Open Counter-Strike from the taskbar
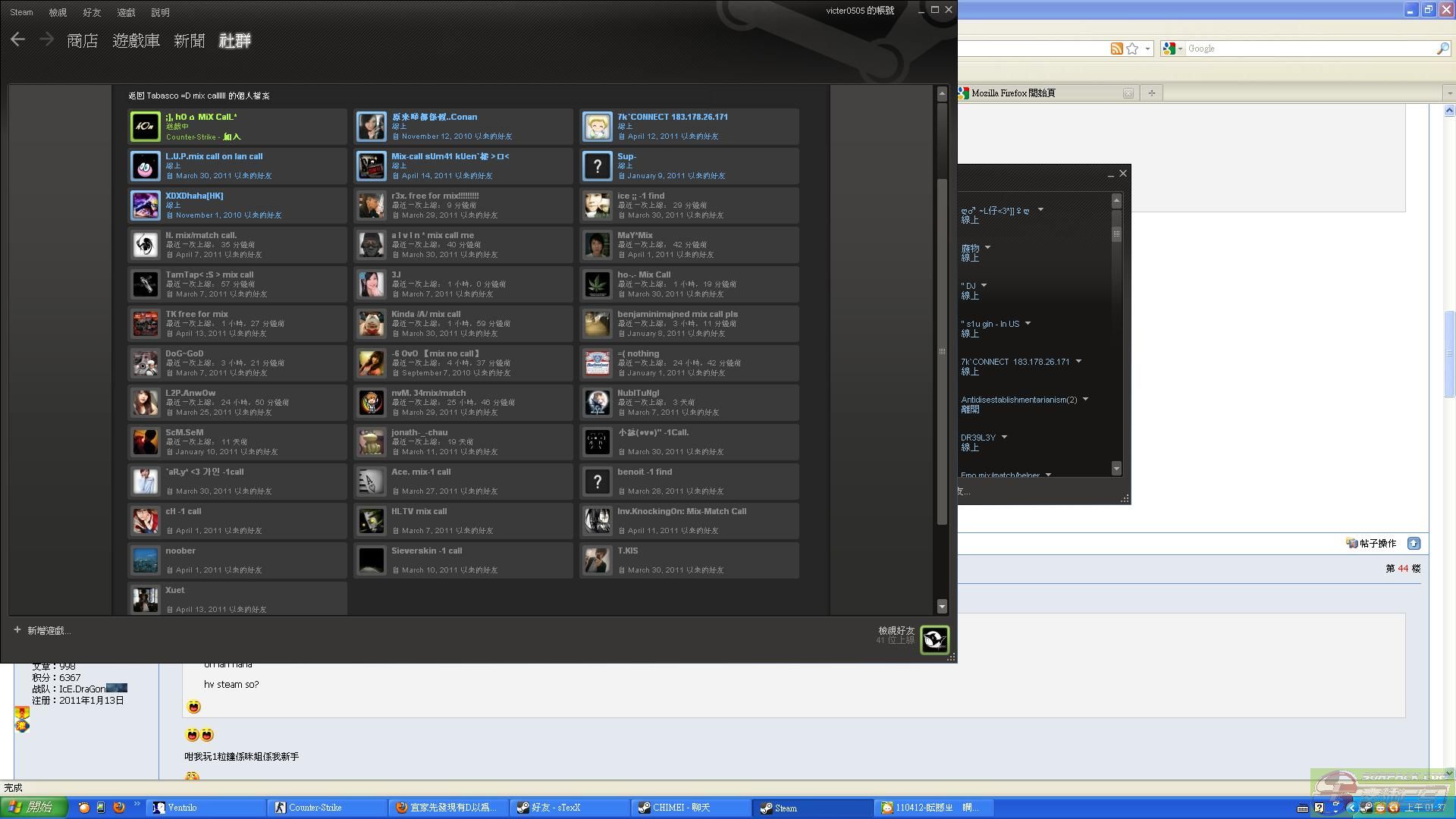Screen dimensions: 1456x819 tap(315, 808)
